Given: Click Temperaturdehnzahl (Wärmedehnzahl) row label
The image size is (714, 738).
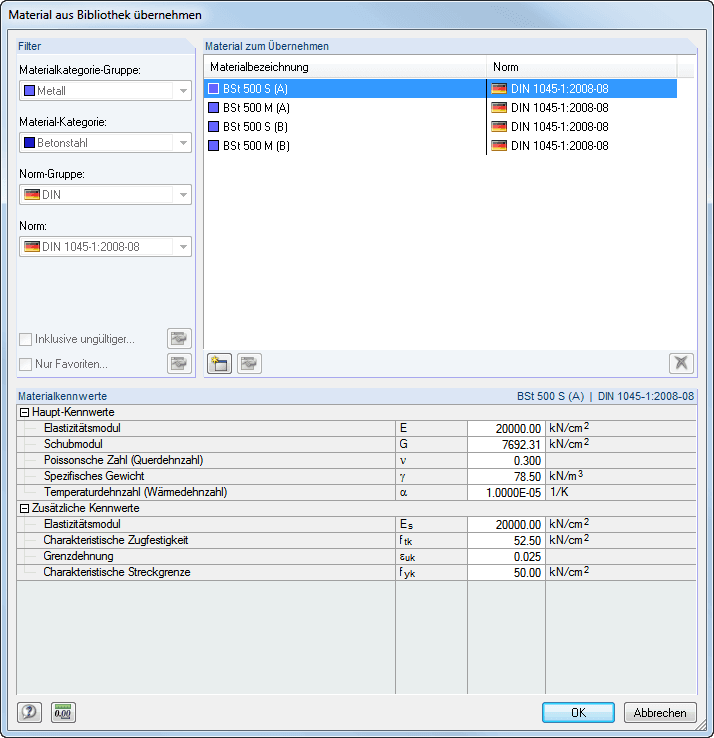Looking at the screenshot, I should click(x=136, y=492).
